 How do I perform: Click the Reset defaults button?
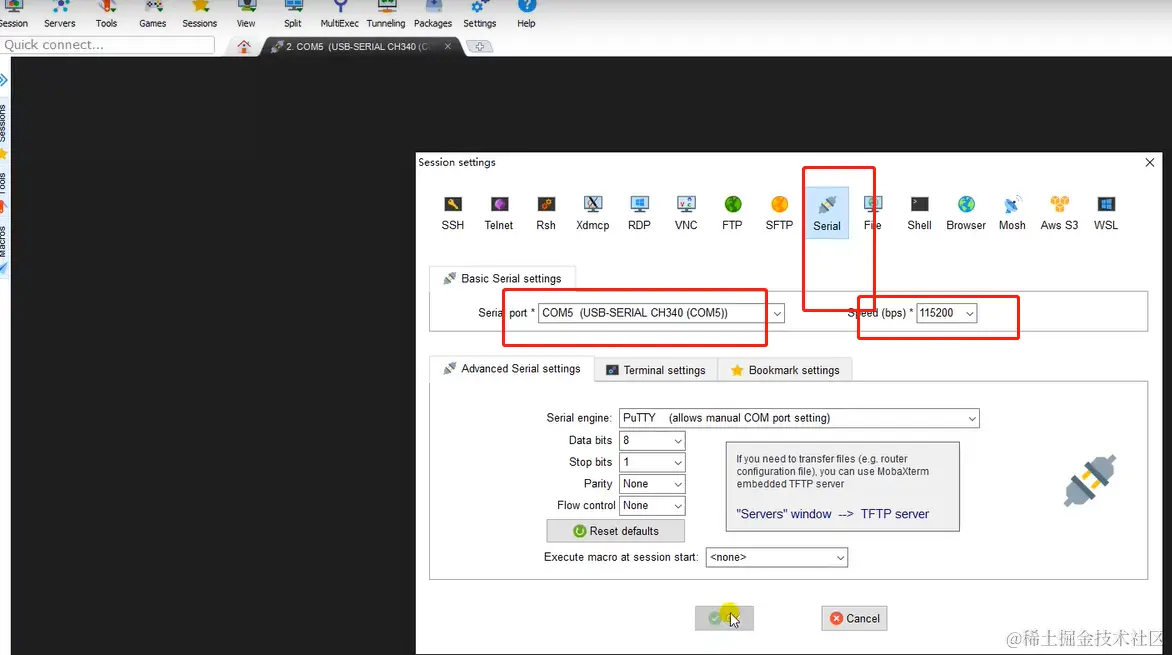[x=615, y=531]
